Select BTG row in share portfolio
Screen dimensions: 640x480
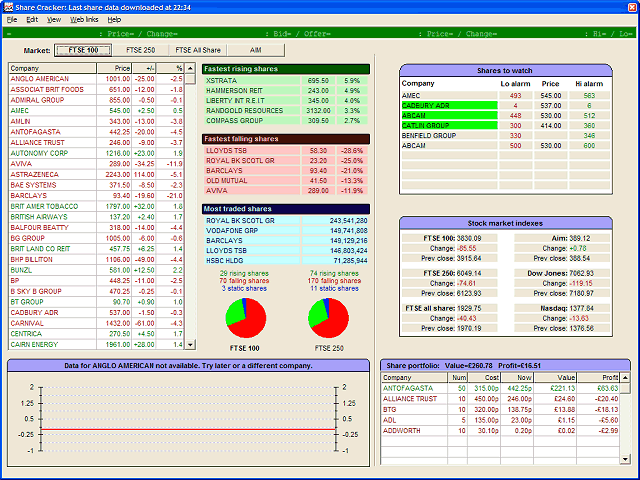click(500, 409)
